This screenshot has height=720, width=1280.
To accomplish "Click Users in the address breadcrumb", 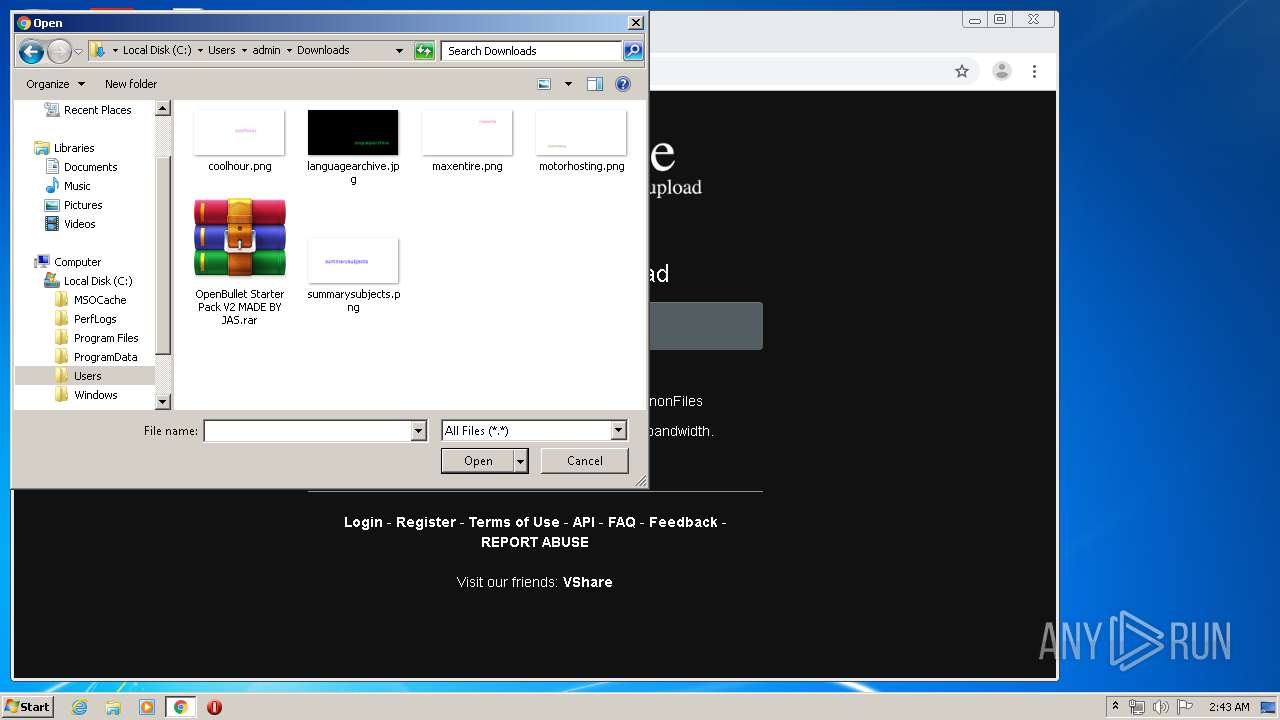I will click(222, 50).
